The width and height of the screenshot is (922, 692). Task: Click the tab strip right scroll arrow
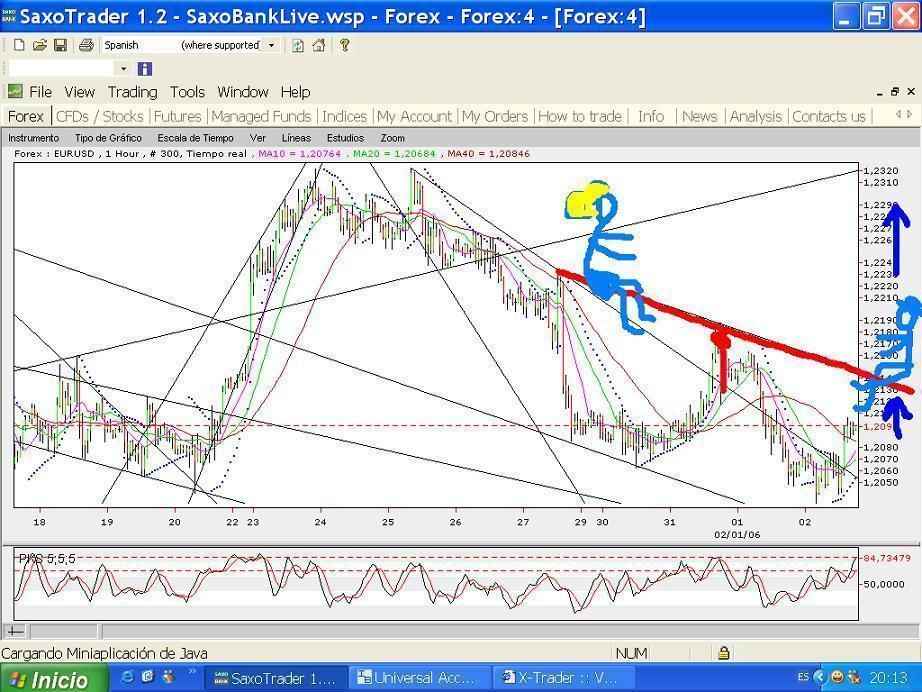910,114
